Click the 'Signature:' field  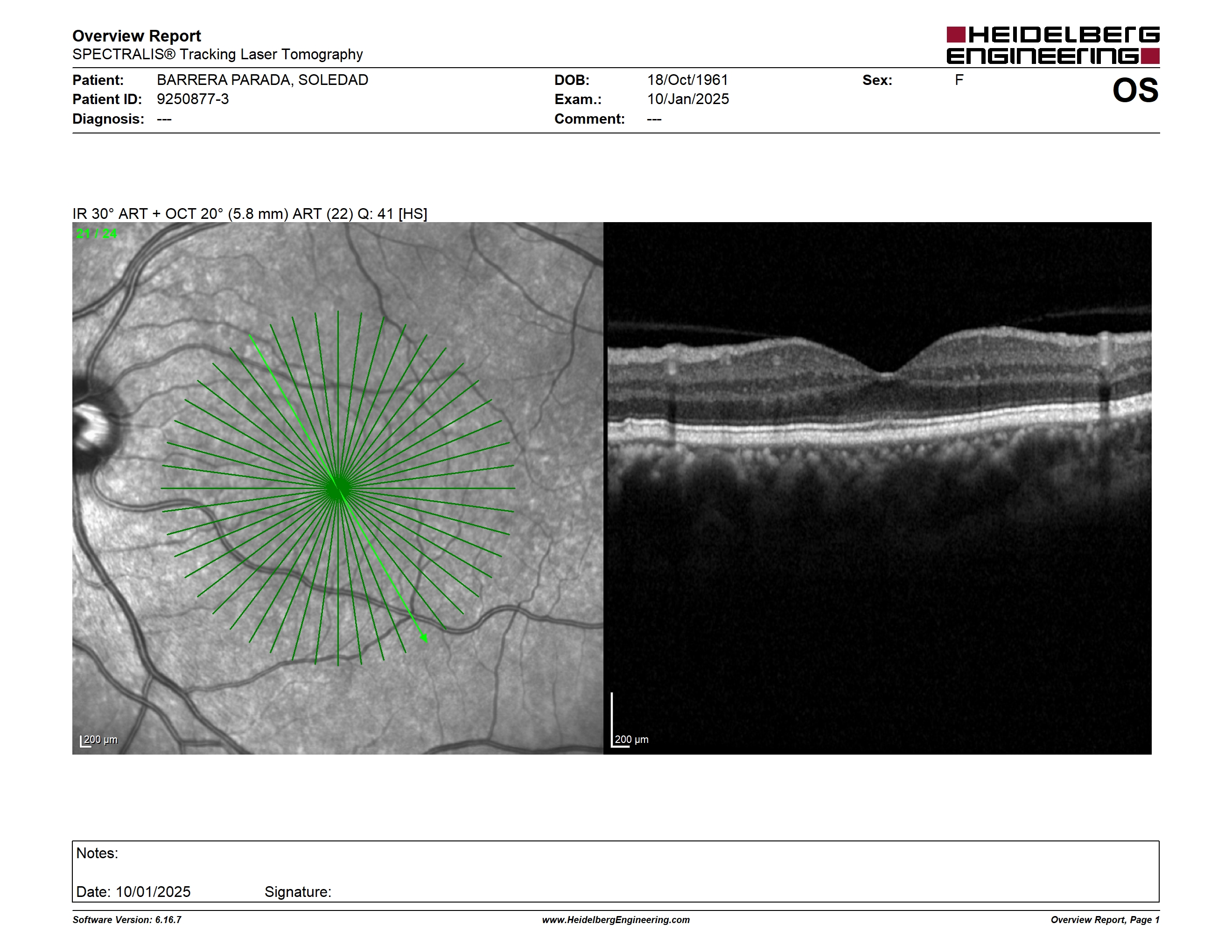click(298, 892)
